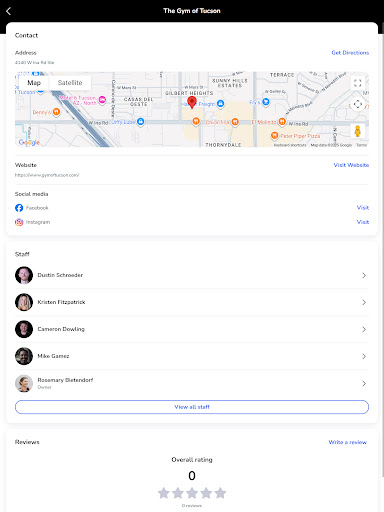Image resolution: width=384 pixels, height=512 pixels.
Task: Select the name Rosemary Bietendorf
Action: (65, 380)
